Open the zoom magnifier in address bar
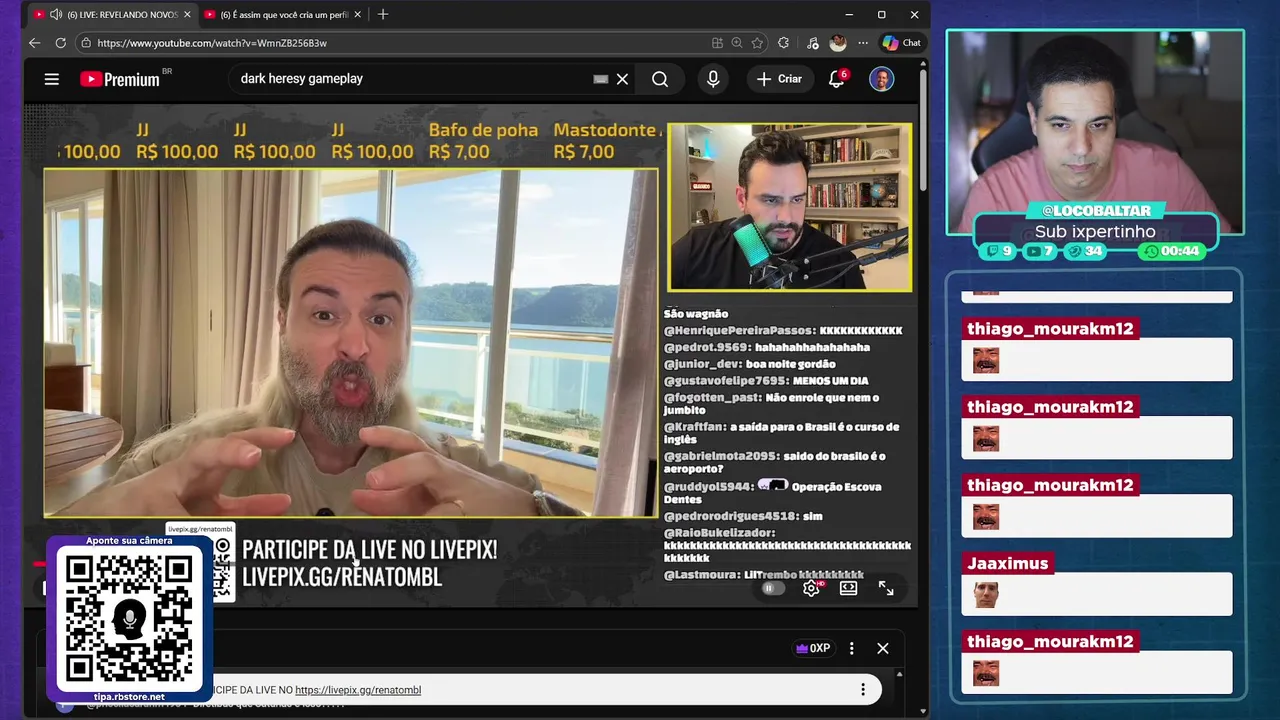The width and height of the screenshot is (1280, 720). pyautogui.click(x=737, y=43)
